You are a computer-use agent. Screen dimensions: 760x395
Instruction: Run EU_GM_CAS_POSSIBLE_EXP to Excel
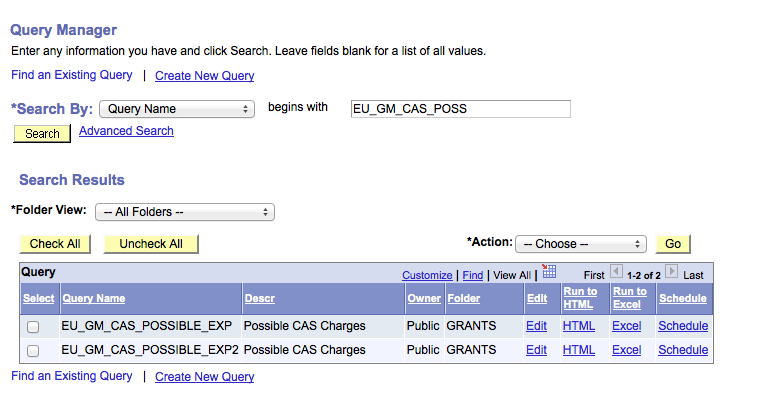tap(627, 326)
